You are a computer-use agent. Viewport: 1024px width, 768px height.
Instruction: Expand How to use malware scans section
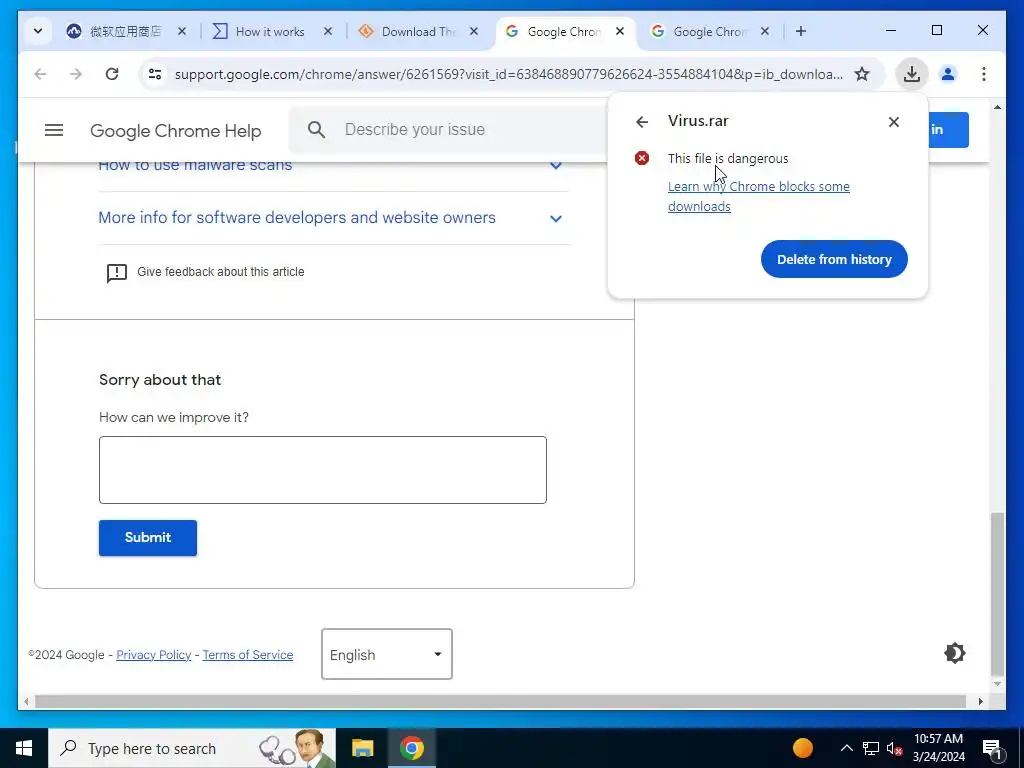333,166
